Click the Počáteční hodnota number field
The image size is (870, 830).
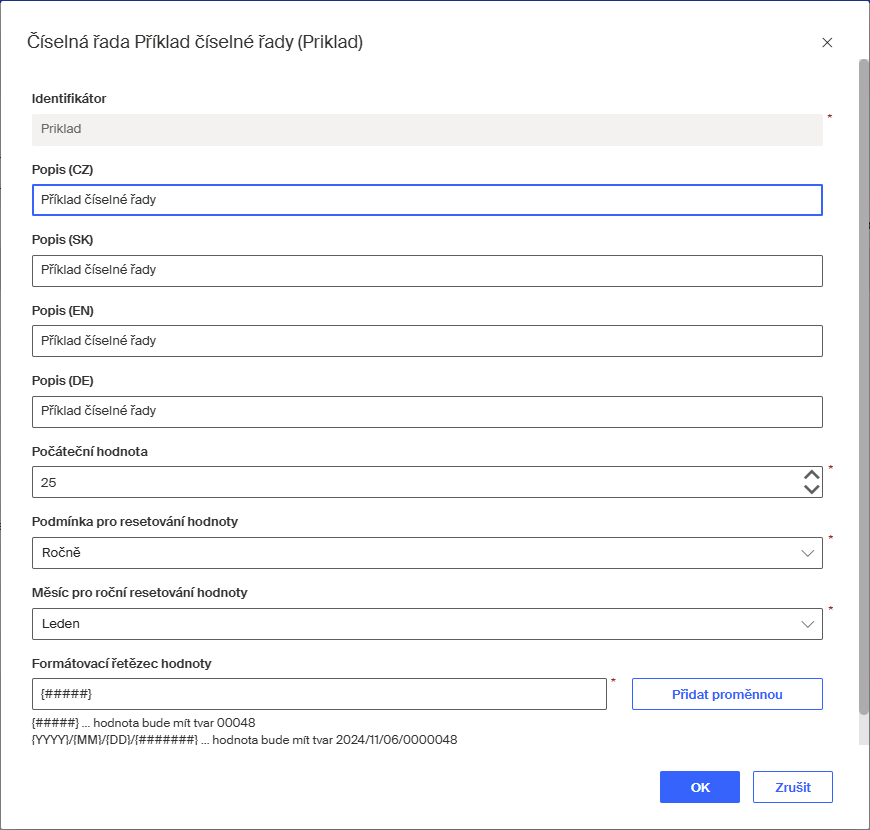click(410, 482)
